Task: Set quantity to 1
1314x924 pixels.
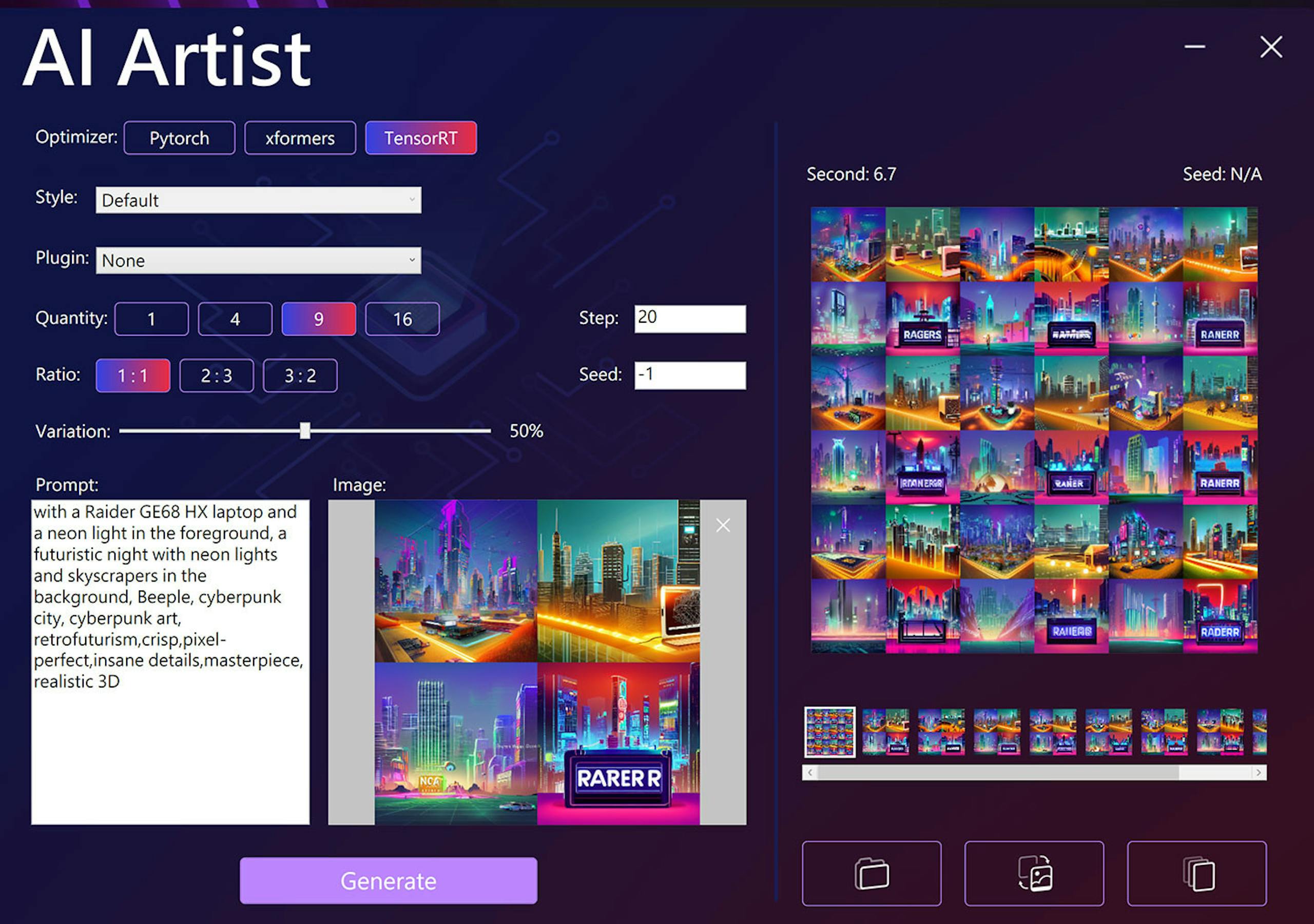Action: click(151, 319)
